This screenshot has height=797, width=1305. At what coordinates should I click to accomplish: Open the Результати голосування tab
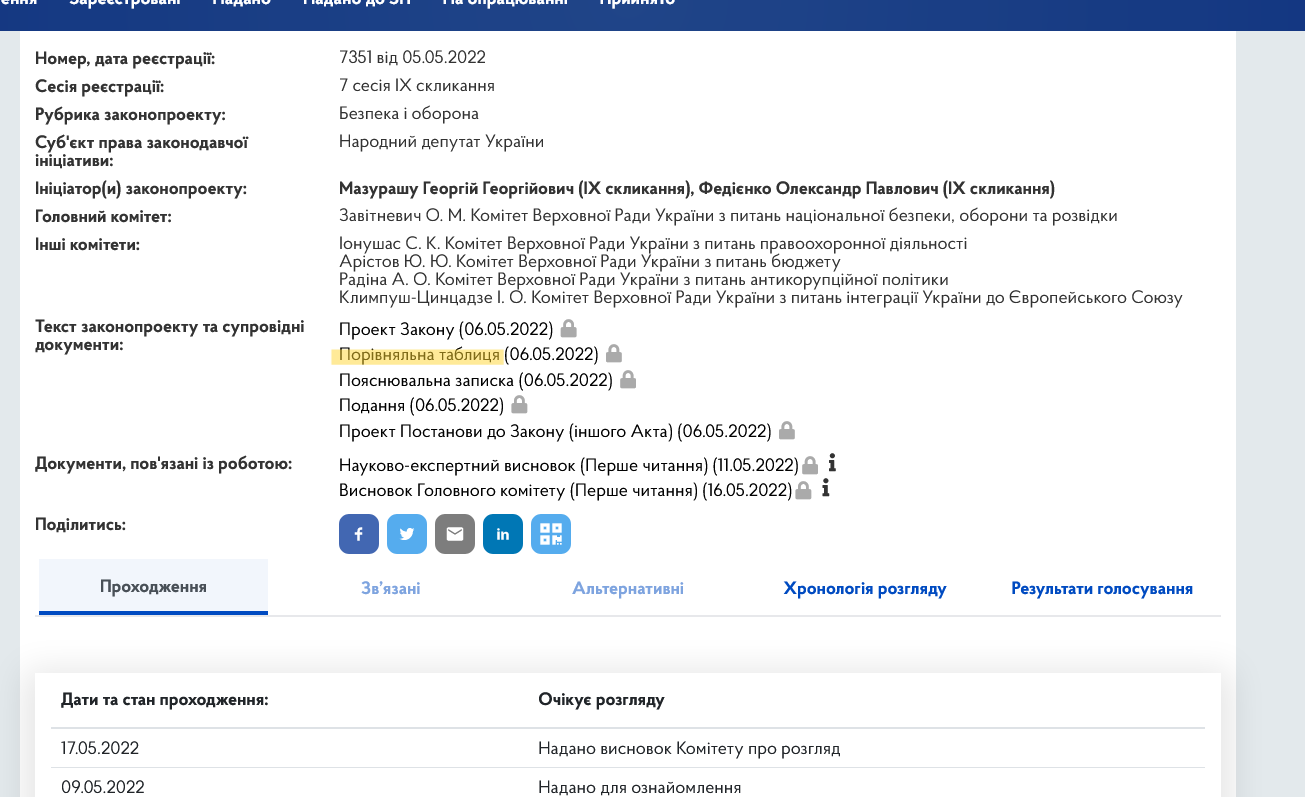(x=1102, y=588)
